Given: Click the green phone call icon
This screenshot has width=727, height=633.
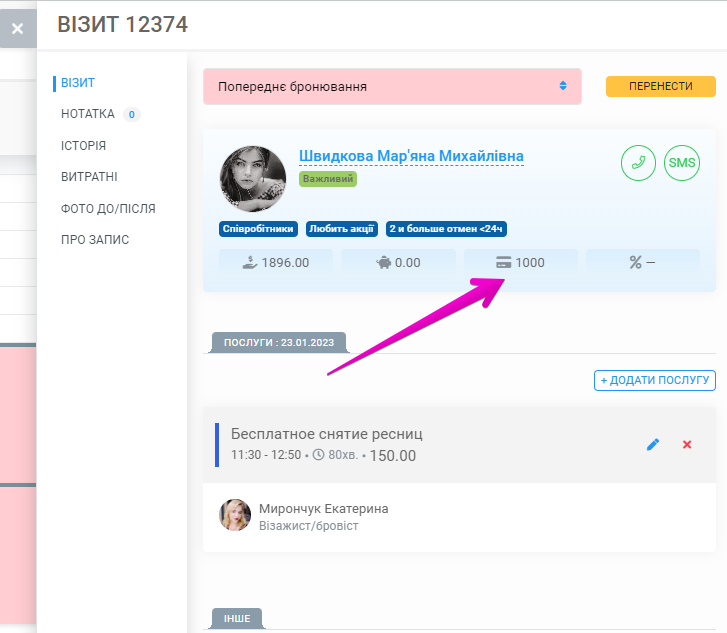Looking at the screenshot, I should pyautogui.click(x=638, y=163).
